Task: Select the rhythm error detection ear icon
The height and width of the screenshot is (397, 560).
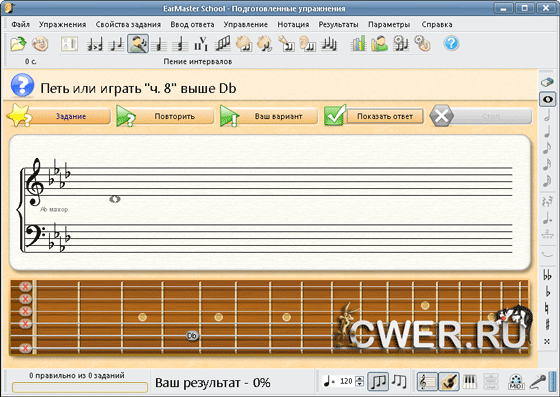Action: 308,44
